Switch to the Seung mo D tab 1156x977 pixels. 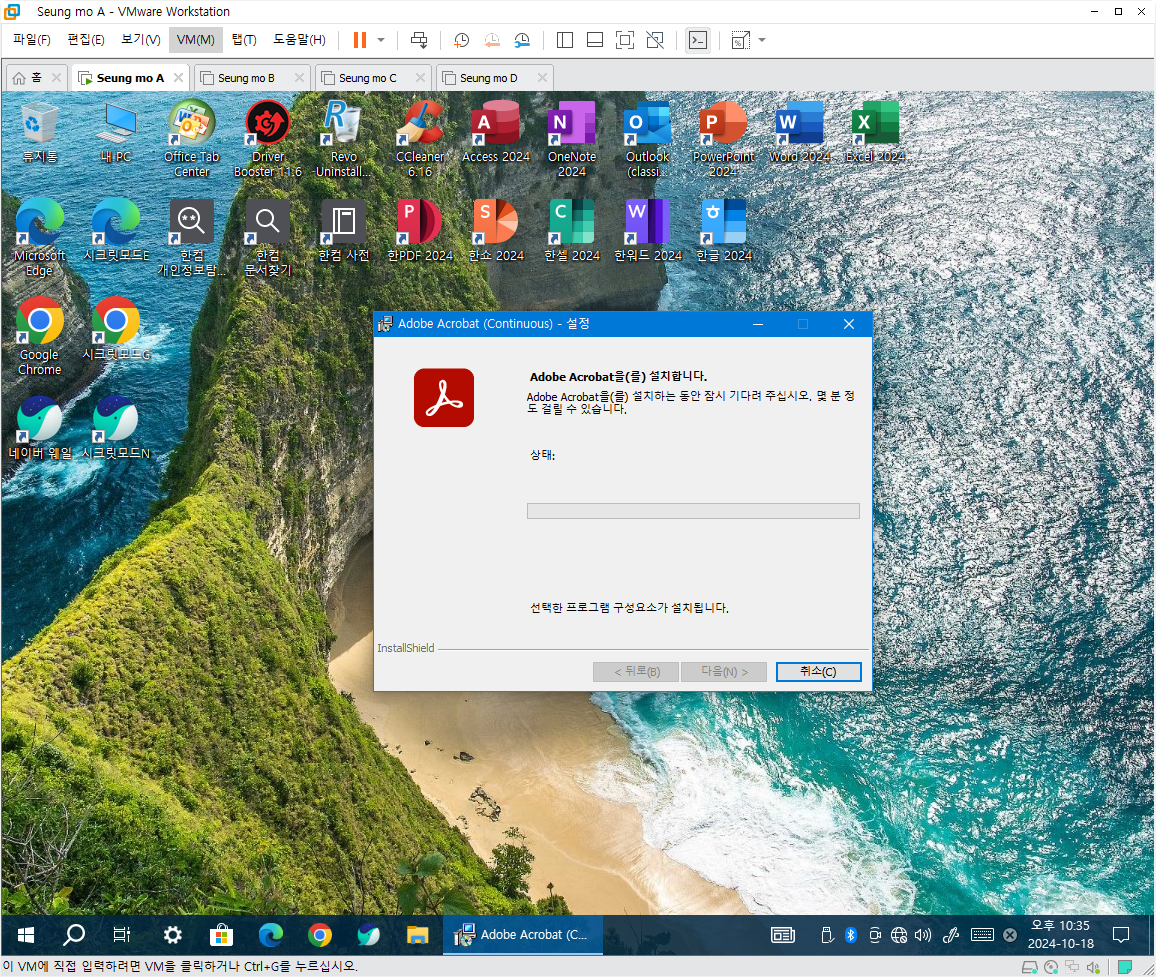(x=488, y=77)
